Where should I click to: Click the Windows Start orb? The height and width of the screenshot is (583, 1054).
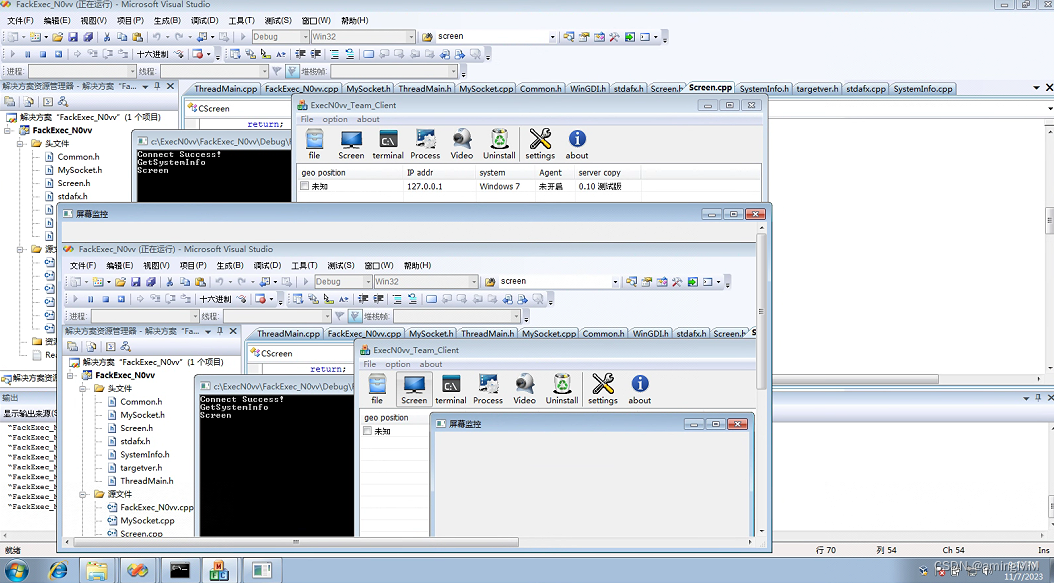tap(15, 571)
